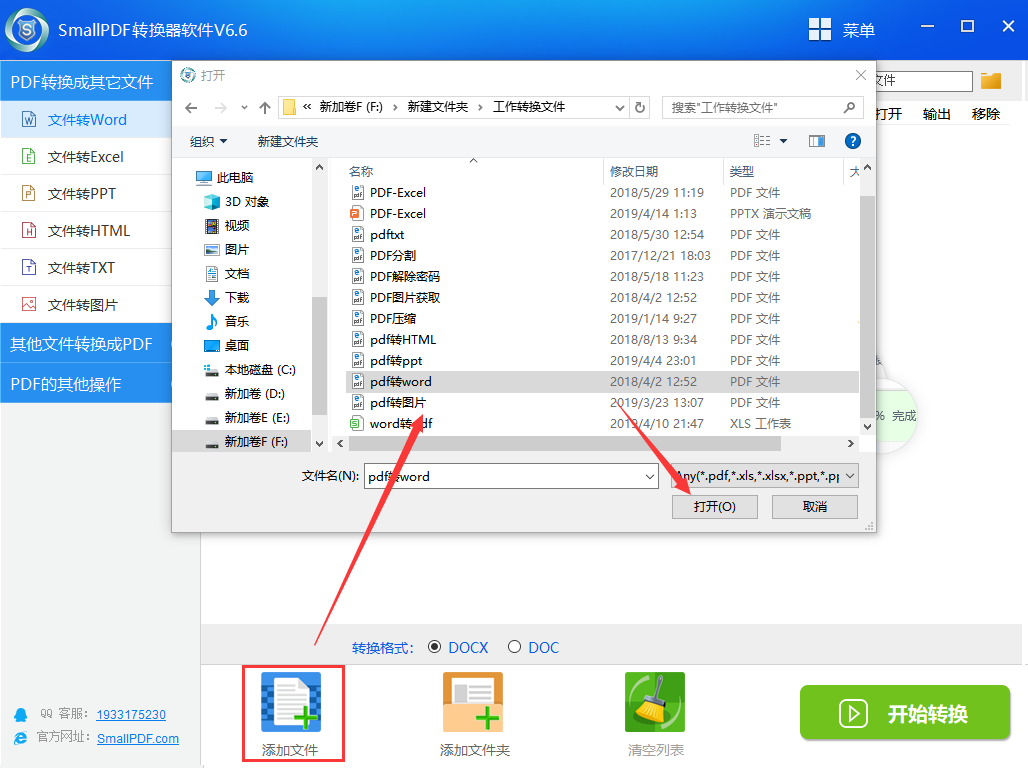Screen dimensions: 1028x768
Task: Toggle the preview pane icon
Action: point(816,141)
